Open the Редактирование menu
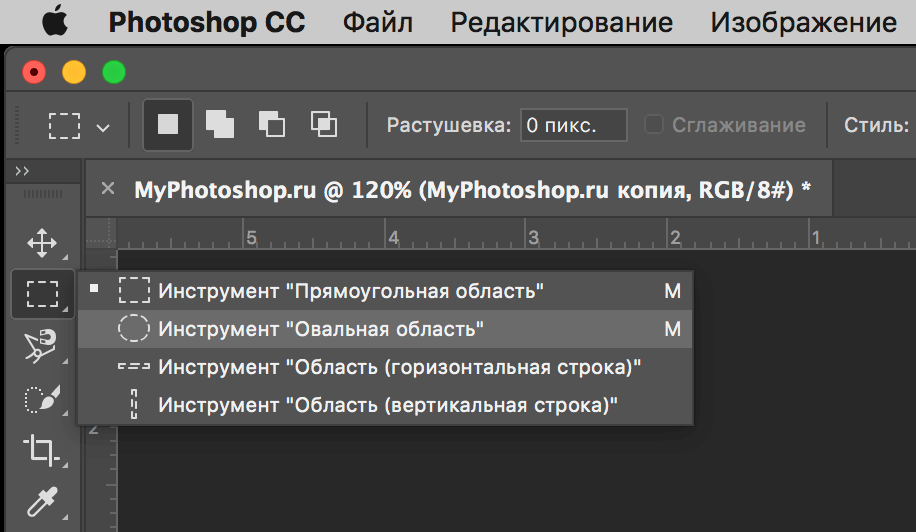 tap(561, 22)
